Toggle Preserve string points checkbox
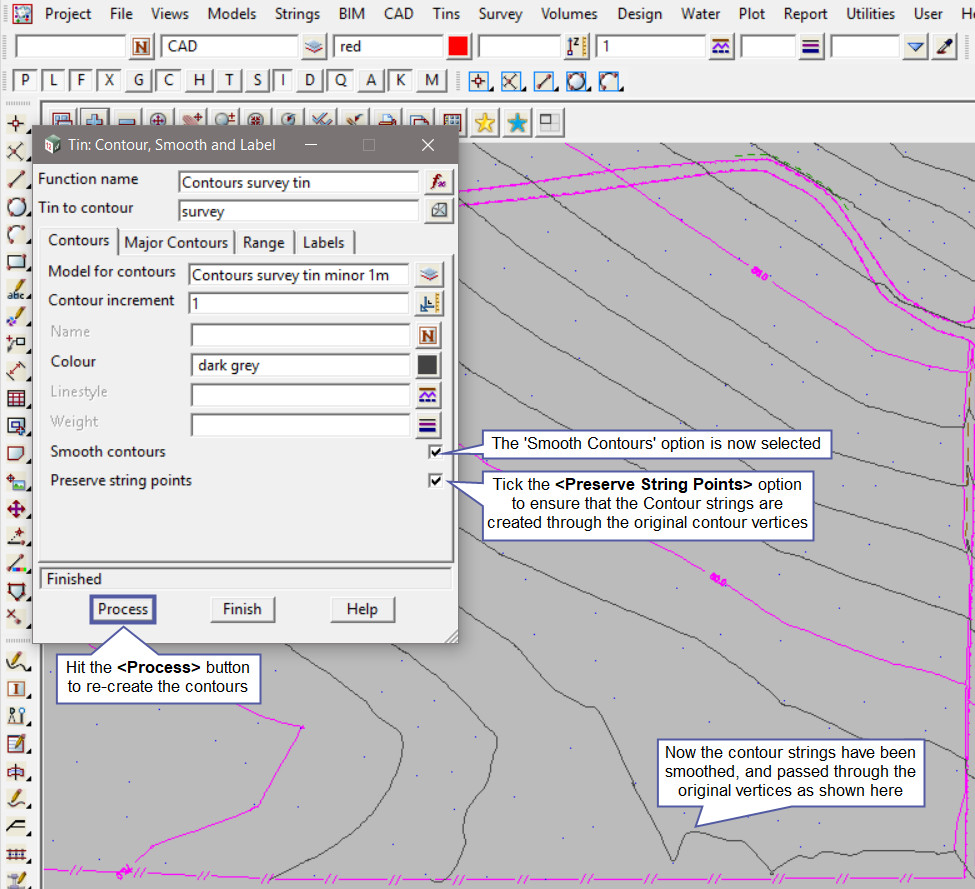This screenshot has height=889, width=975. tap(435, 481)
